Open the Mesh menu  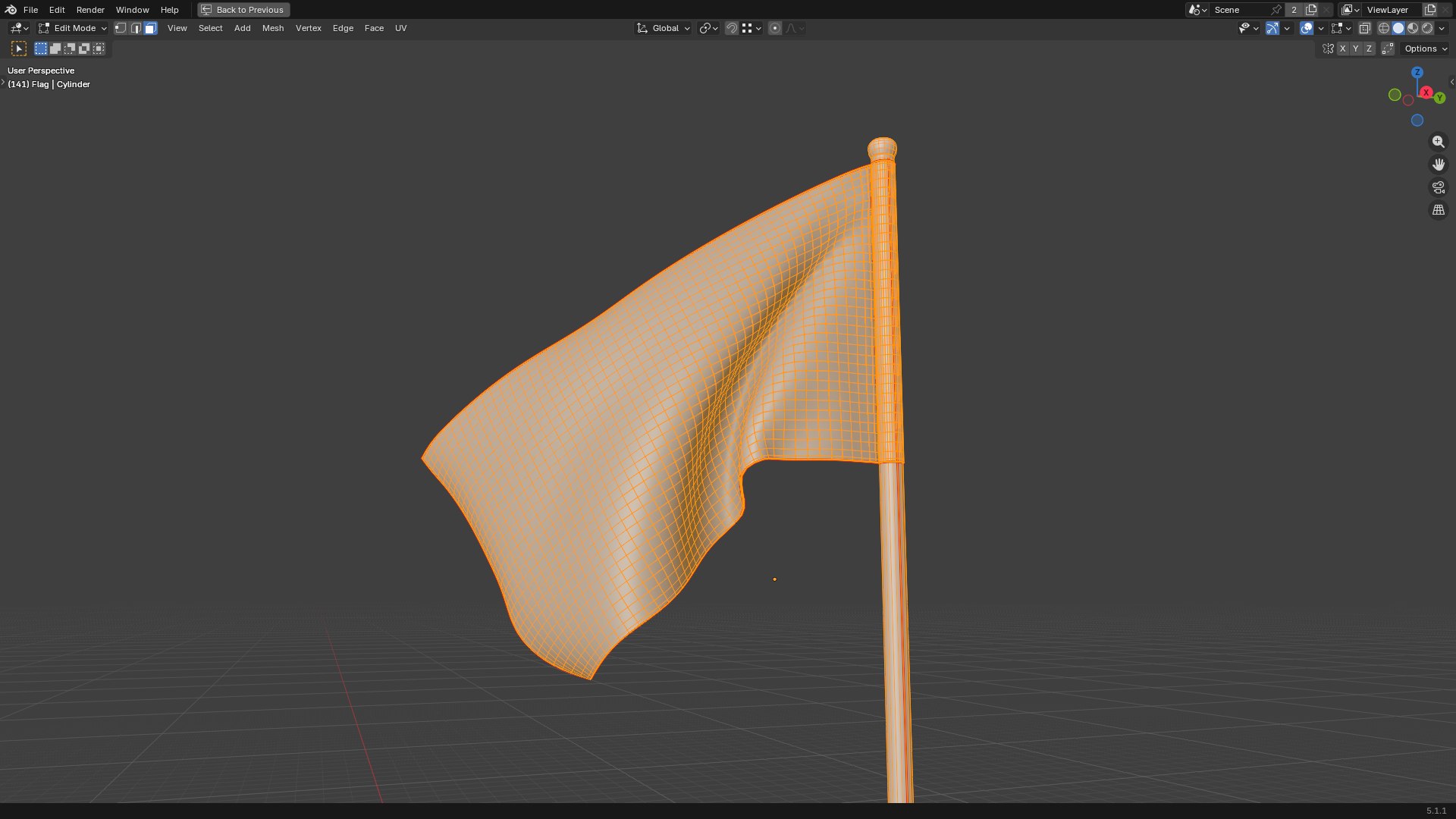(x=273, y=28)
